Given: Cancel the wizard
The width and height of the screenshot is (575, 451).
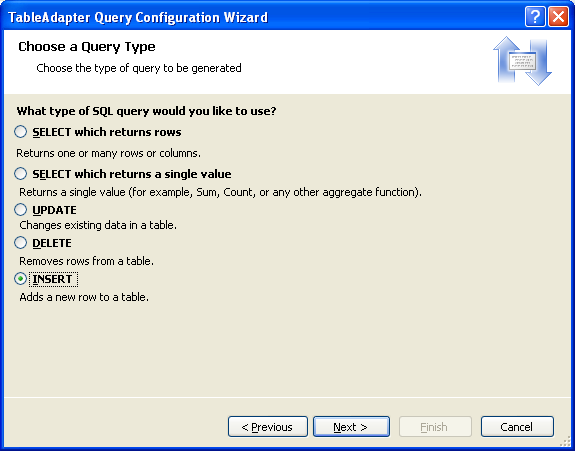Looking at the screenshot, I should click(517, 427).
